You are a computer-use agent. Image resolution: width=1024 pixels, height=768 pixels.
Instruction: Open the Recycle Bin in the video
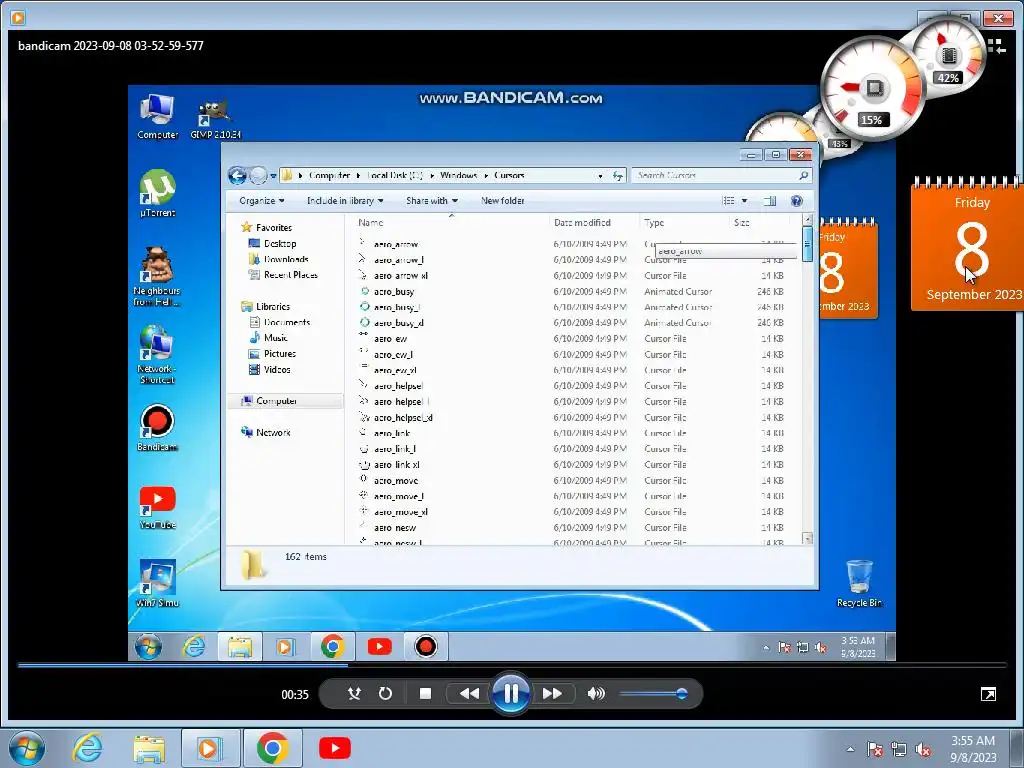(859, 583)
